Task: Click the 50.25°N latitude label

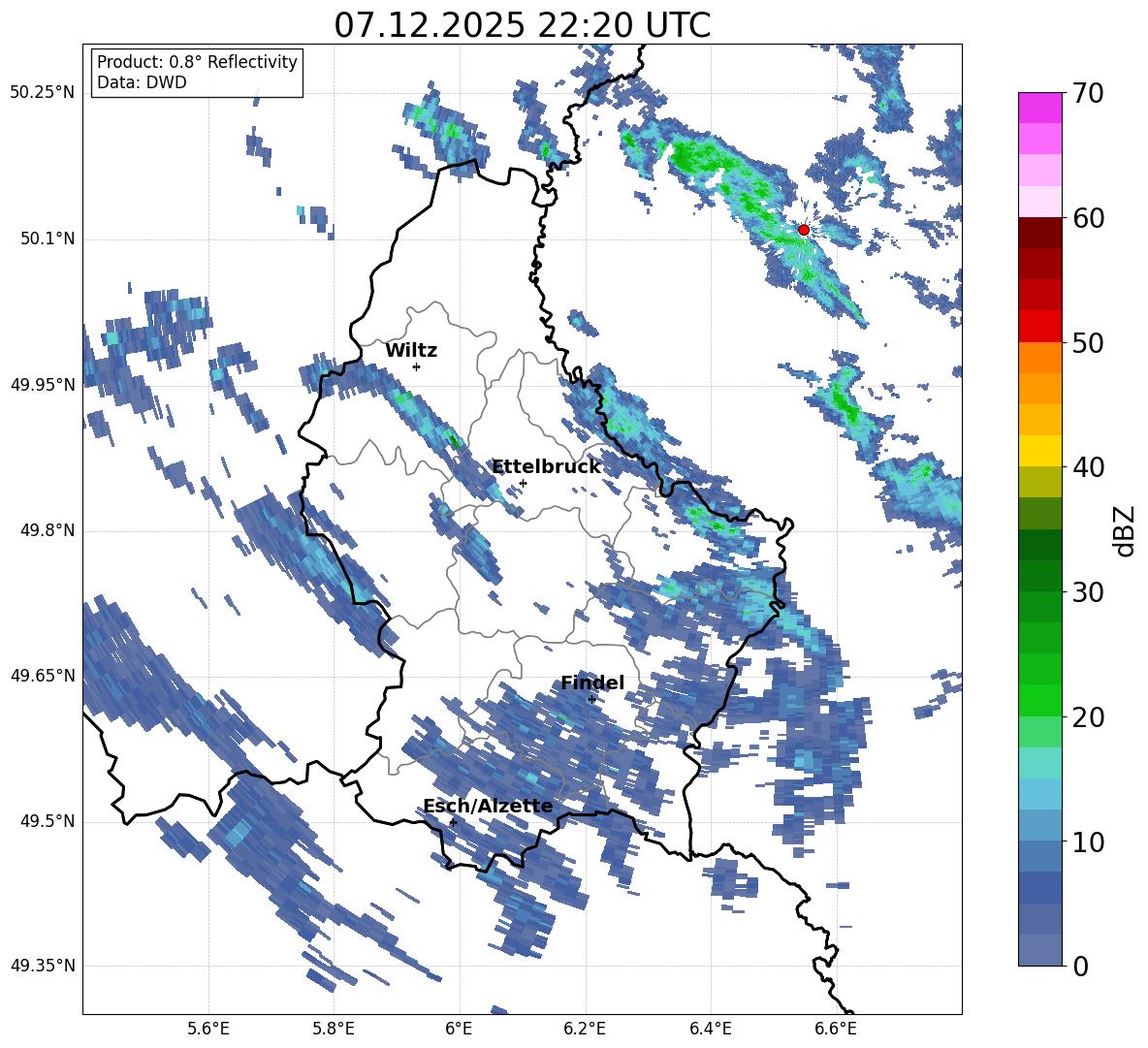Action: click(43, 93)
